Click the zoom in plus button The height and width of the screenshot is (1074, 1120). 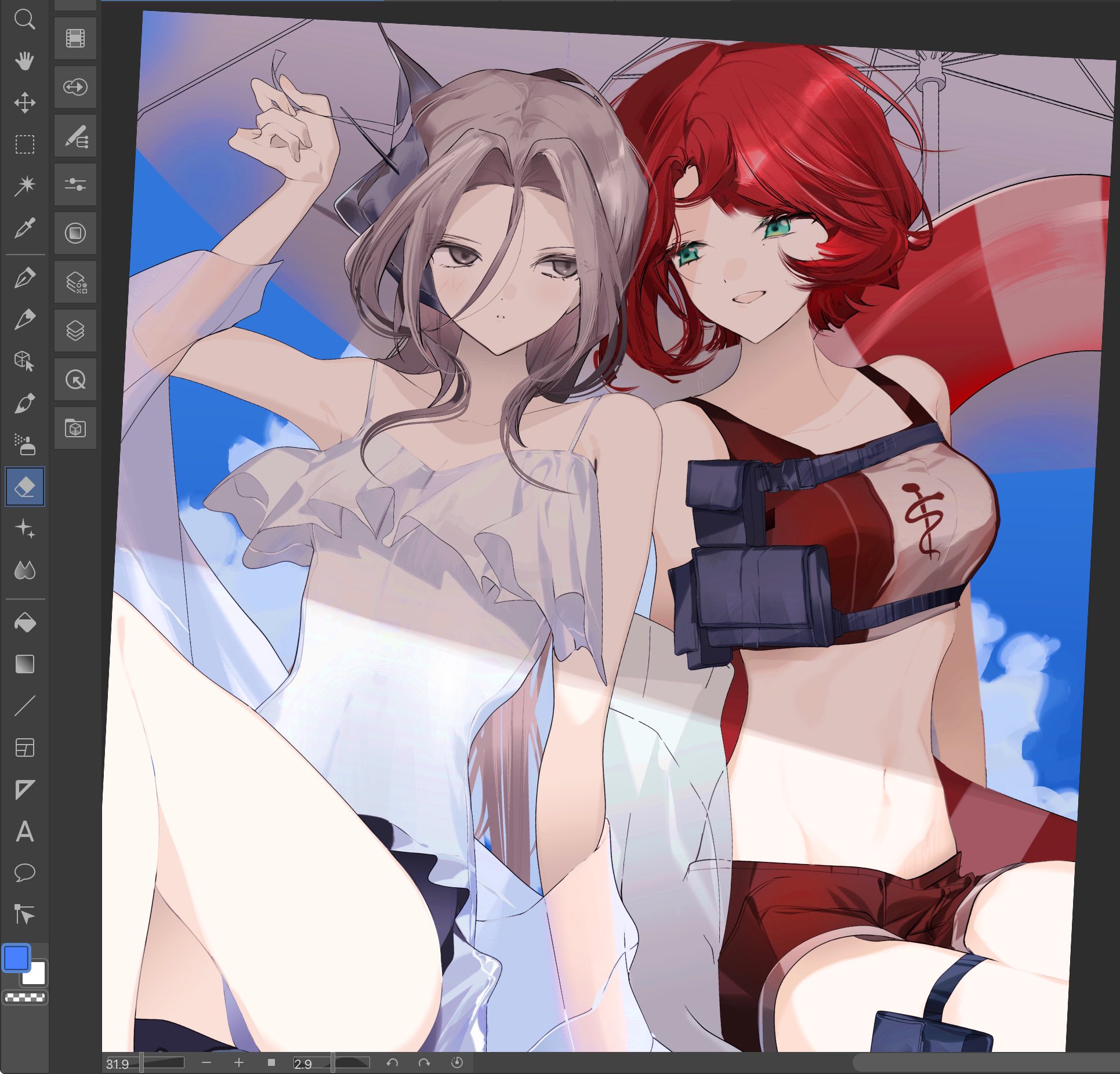pos(239,1062)
